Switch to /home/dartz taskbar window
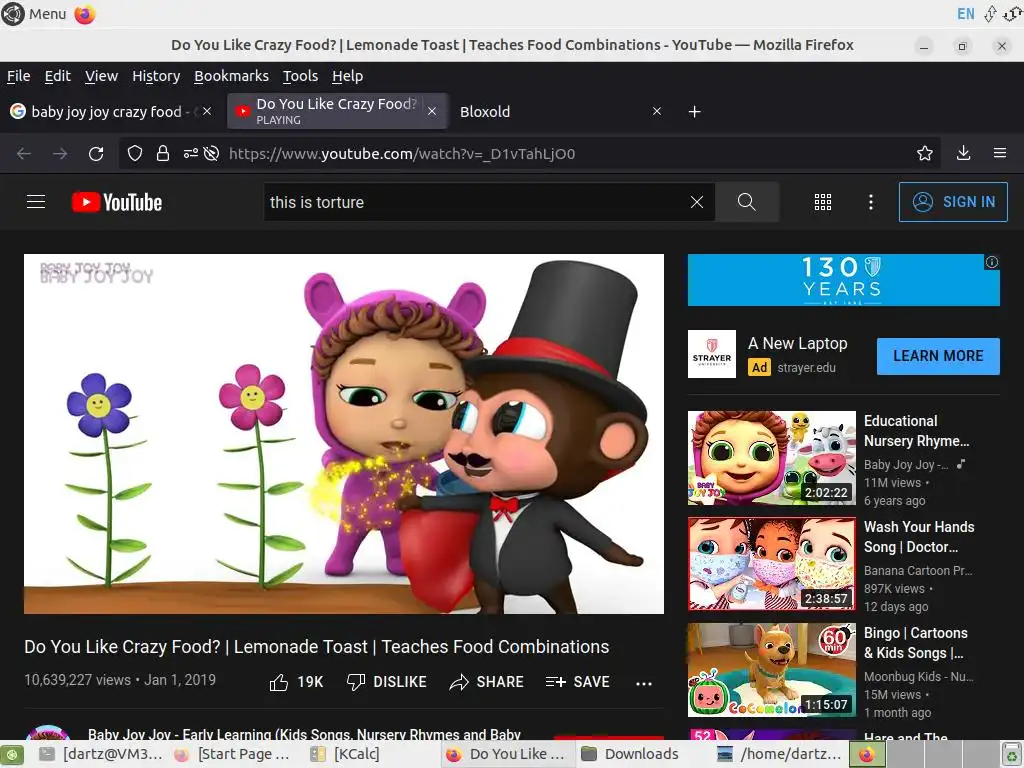 [x=779, y=754]
